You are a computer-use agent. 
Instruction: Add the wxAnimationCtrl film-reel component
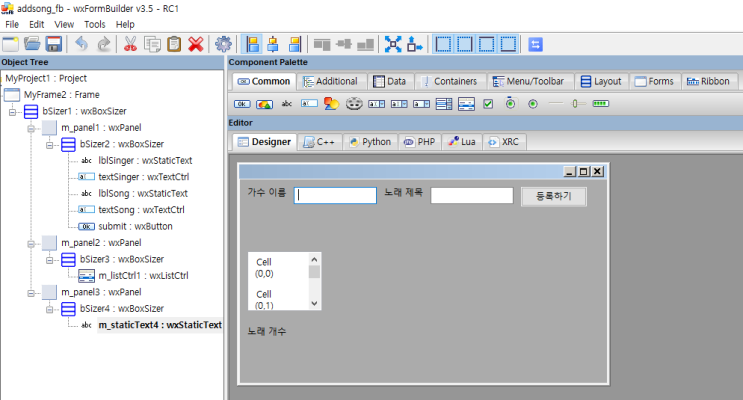pyautogui.click(x=354, y=104)
